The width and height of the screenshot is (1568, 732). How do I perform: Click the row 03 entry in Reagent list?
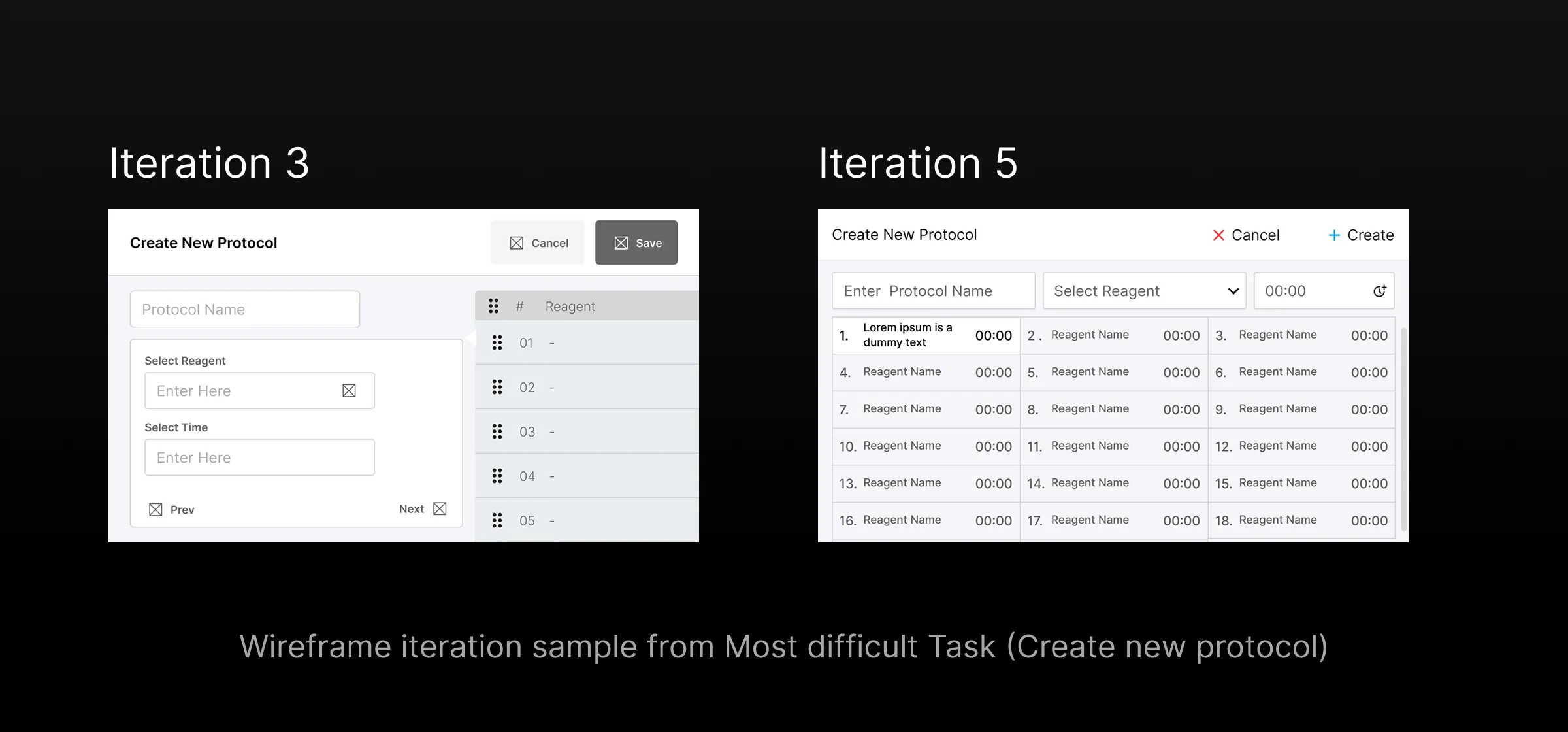[x=587, y=431]
